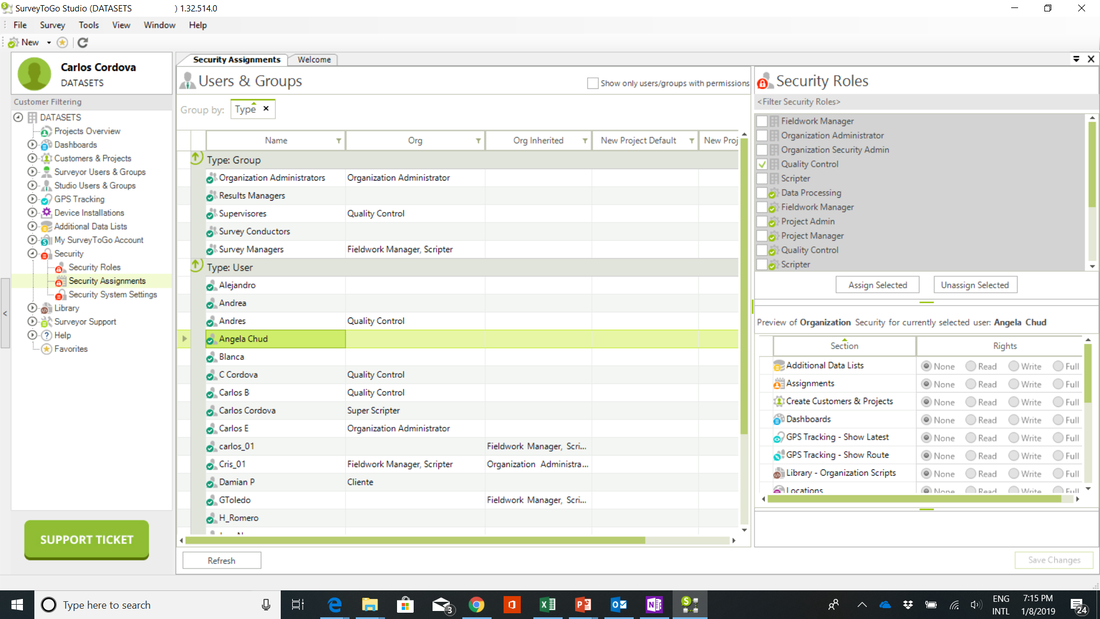The image size is (1100, 619).
Task: Open the Chrome icon in the taskbar
Action: [476, 604]
